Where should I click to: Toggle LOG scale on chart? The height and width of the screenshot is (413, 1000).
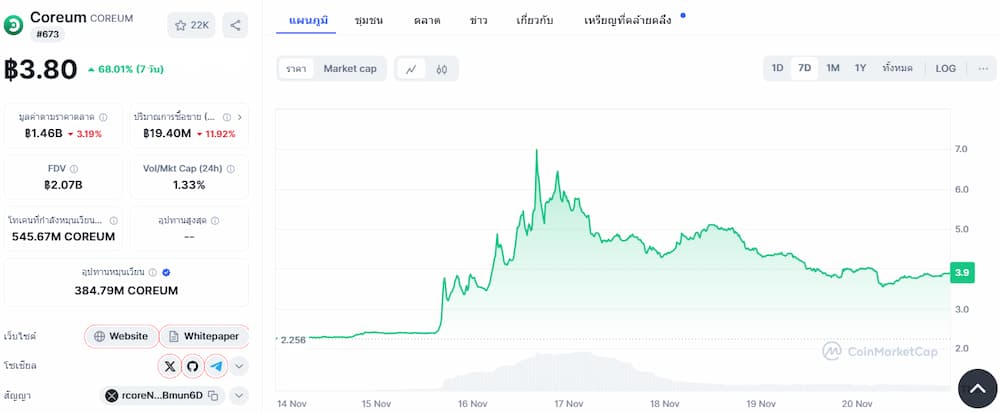[x=946, y=68]
